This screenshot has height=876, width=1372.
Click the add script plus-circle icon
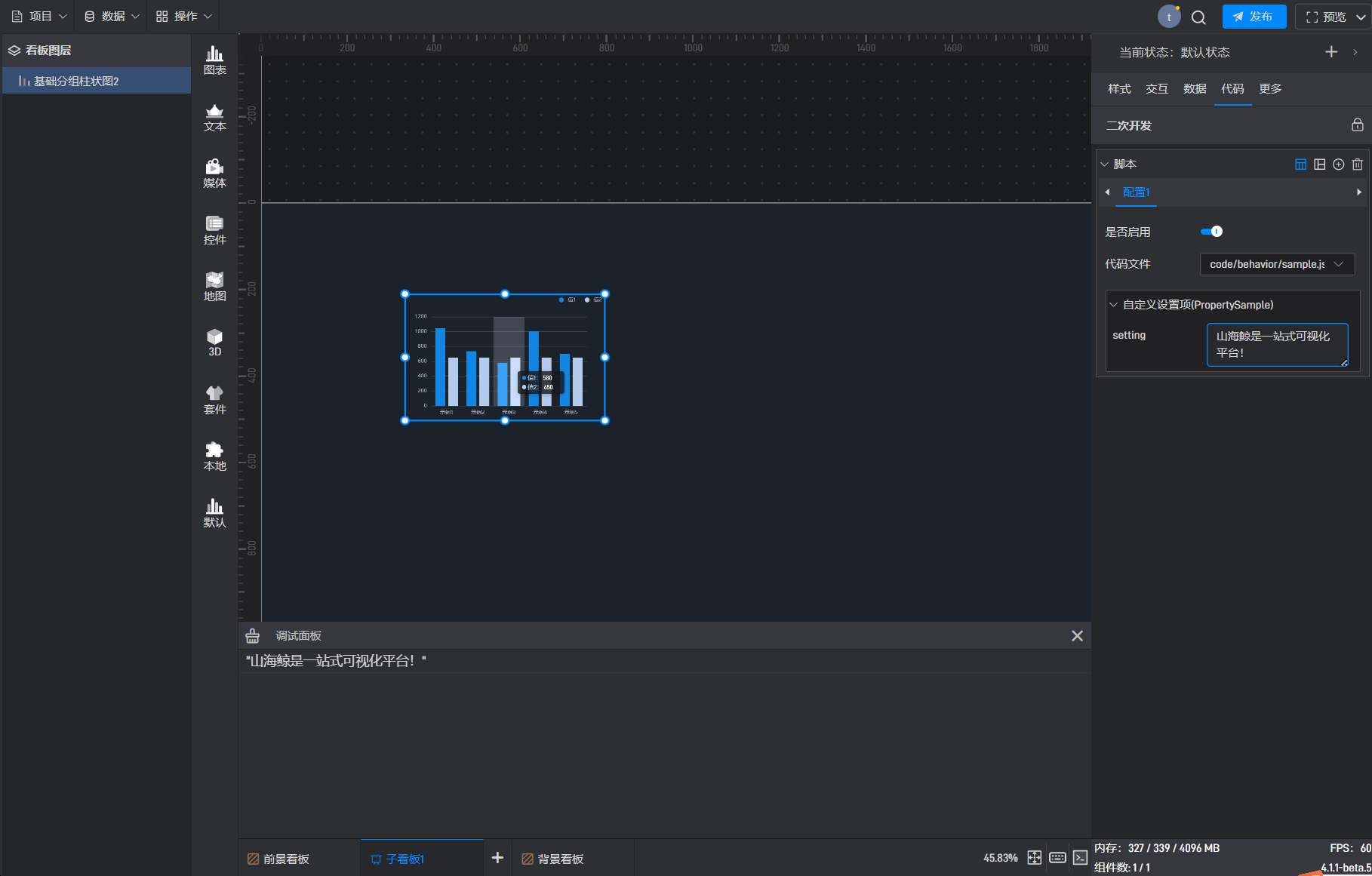point(1338,164)
